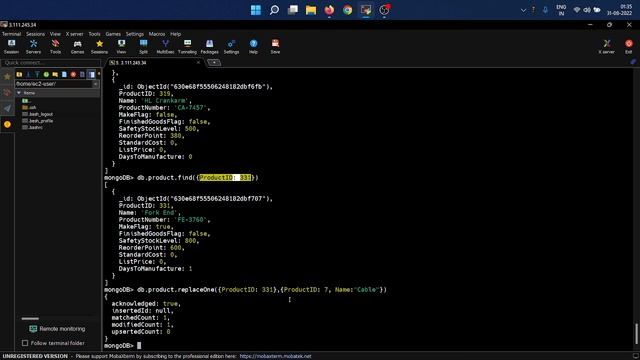The image size is (640, 360).
Task: Click the Windows Start button on taskbar
Action: (x=256, y=10)
